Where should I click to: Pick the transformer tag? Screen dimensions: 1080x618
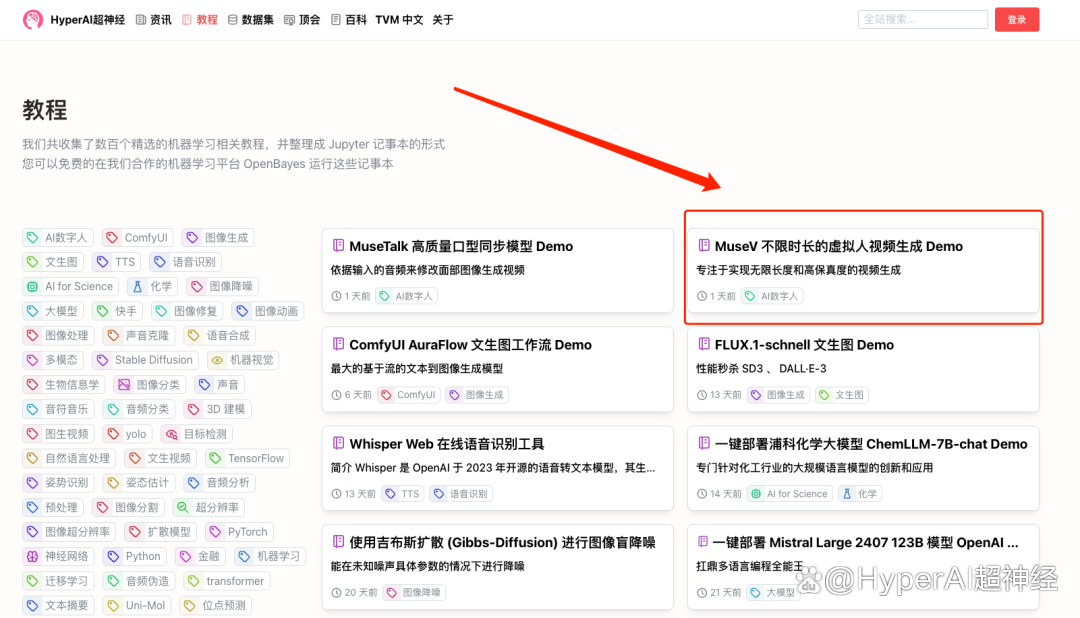227,581
